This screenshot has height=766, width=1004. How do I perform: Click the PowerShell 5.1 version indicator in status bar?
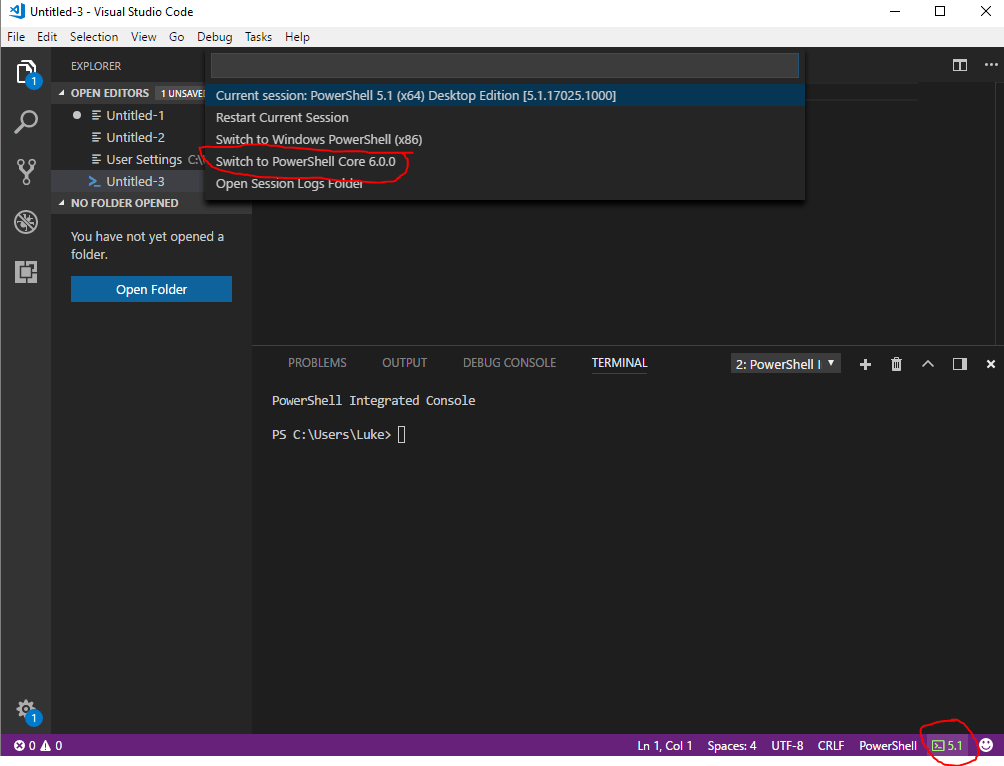tap(947, 746)
